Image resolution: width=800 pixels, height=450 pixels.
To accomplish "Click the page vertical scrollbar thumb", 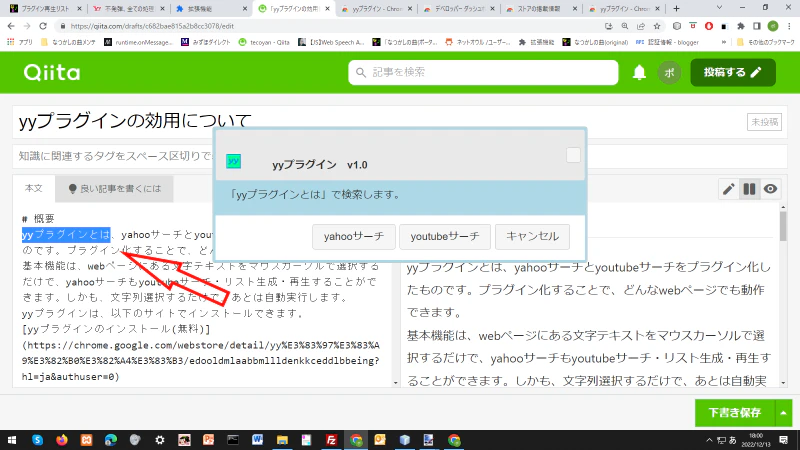I will pos(783,226).
